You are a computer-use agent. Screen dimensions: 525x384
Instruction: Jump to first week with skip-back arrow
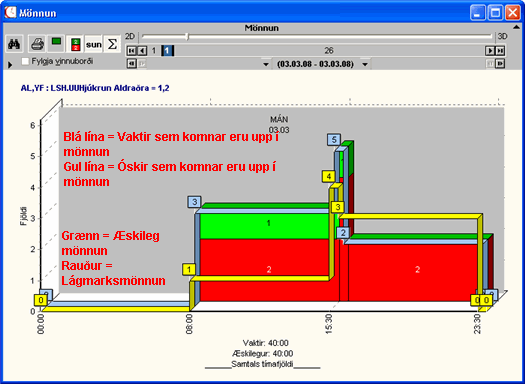pyautogui.click(x=132, y=51)
